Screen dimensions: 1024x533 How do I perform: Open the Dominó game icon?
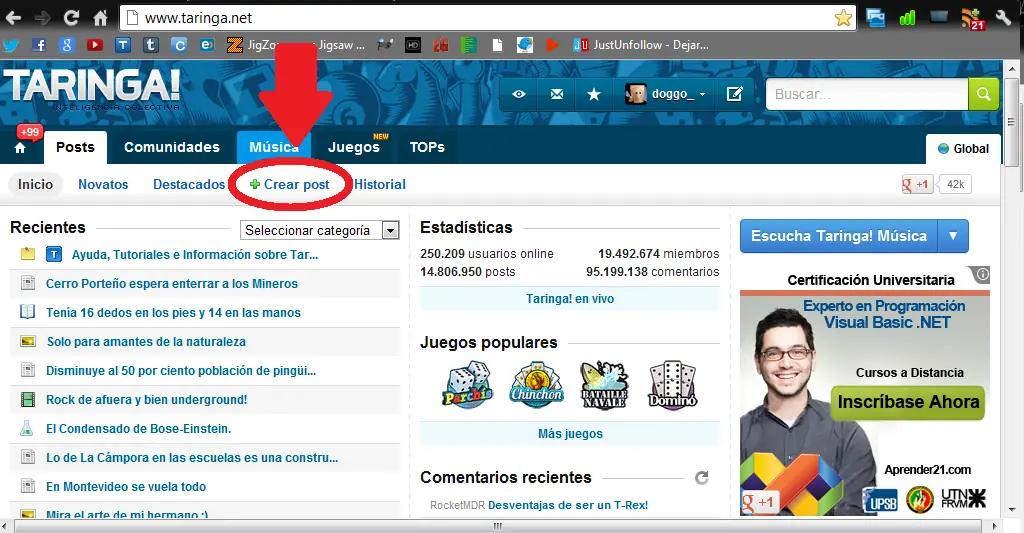coord(673,385)
